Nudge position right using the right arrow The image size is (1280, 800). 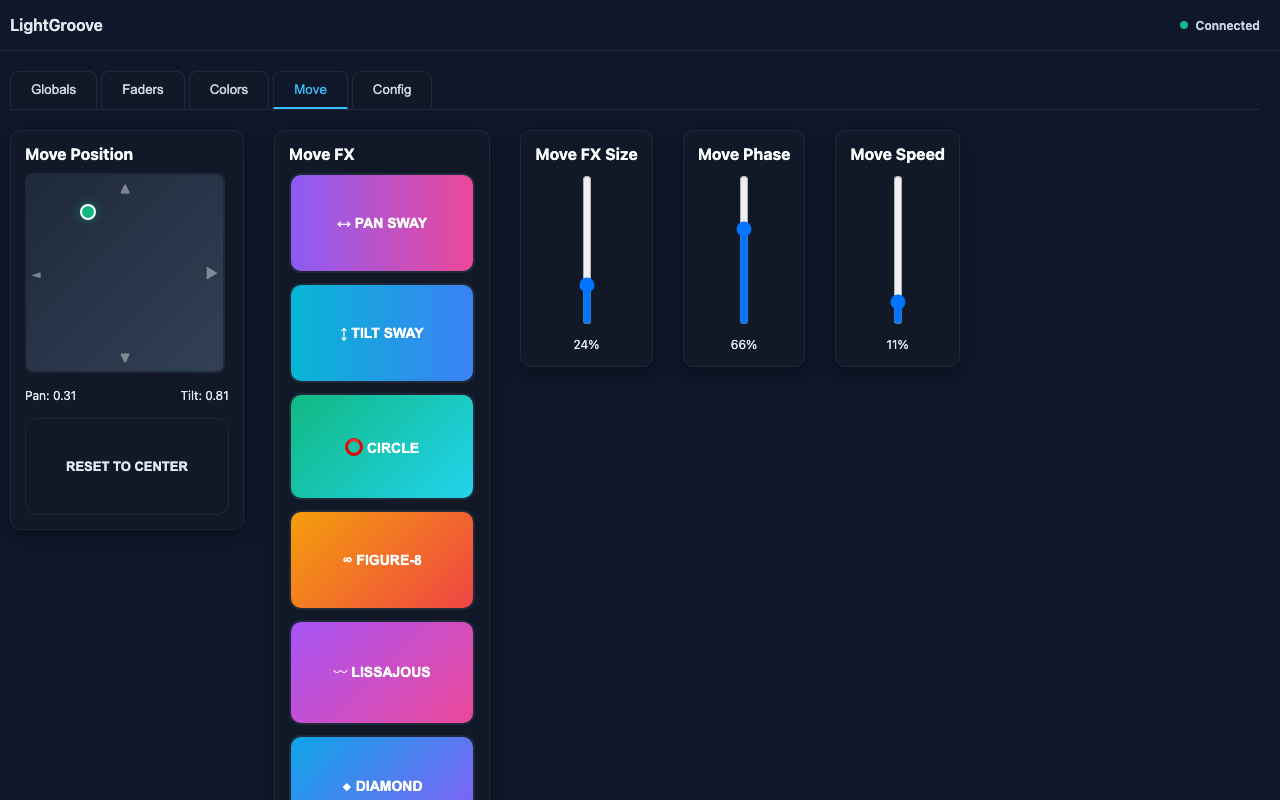click(212, 272)
